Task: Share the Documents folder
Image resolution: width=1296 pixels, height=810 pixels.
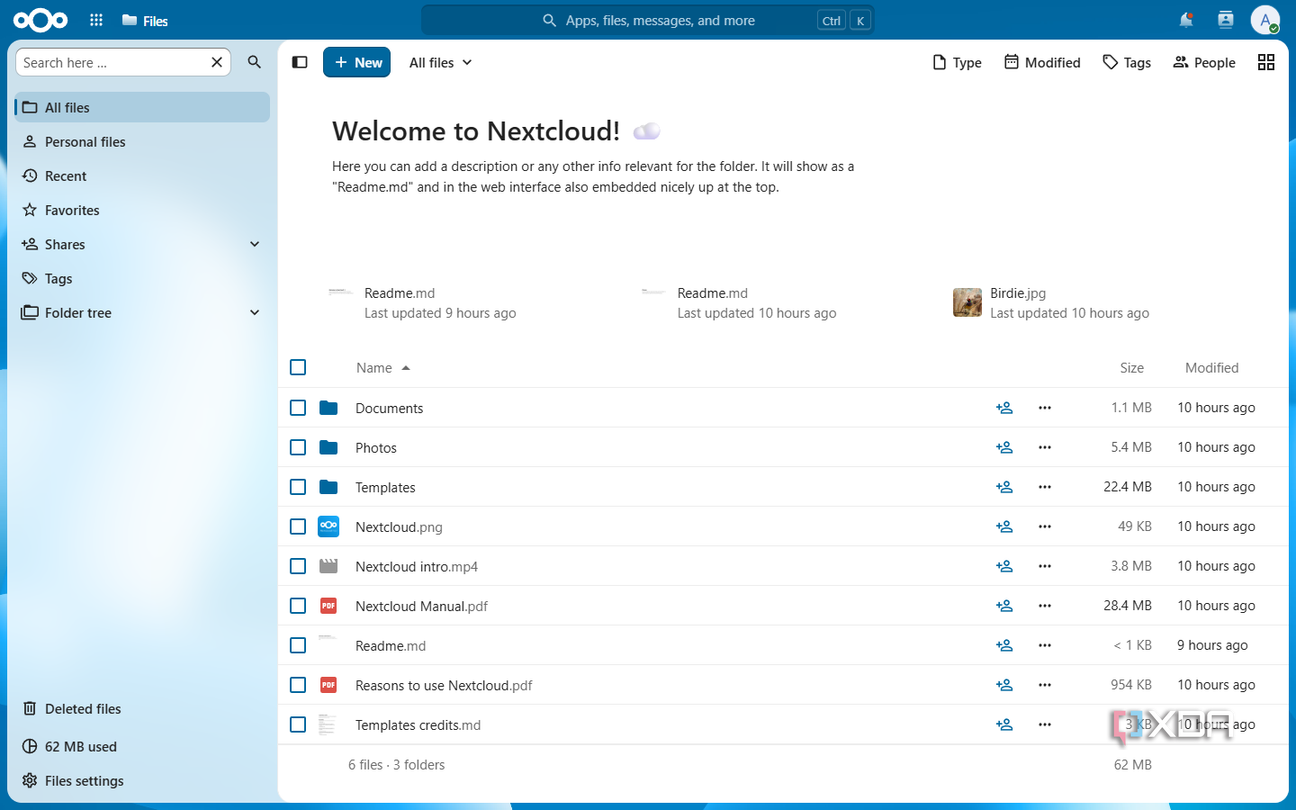Action: (1004, 408)
